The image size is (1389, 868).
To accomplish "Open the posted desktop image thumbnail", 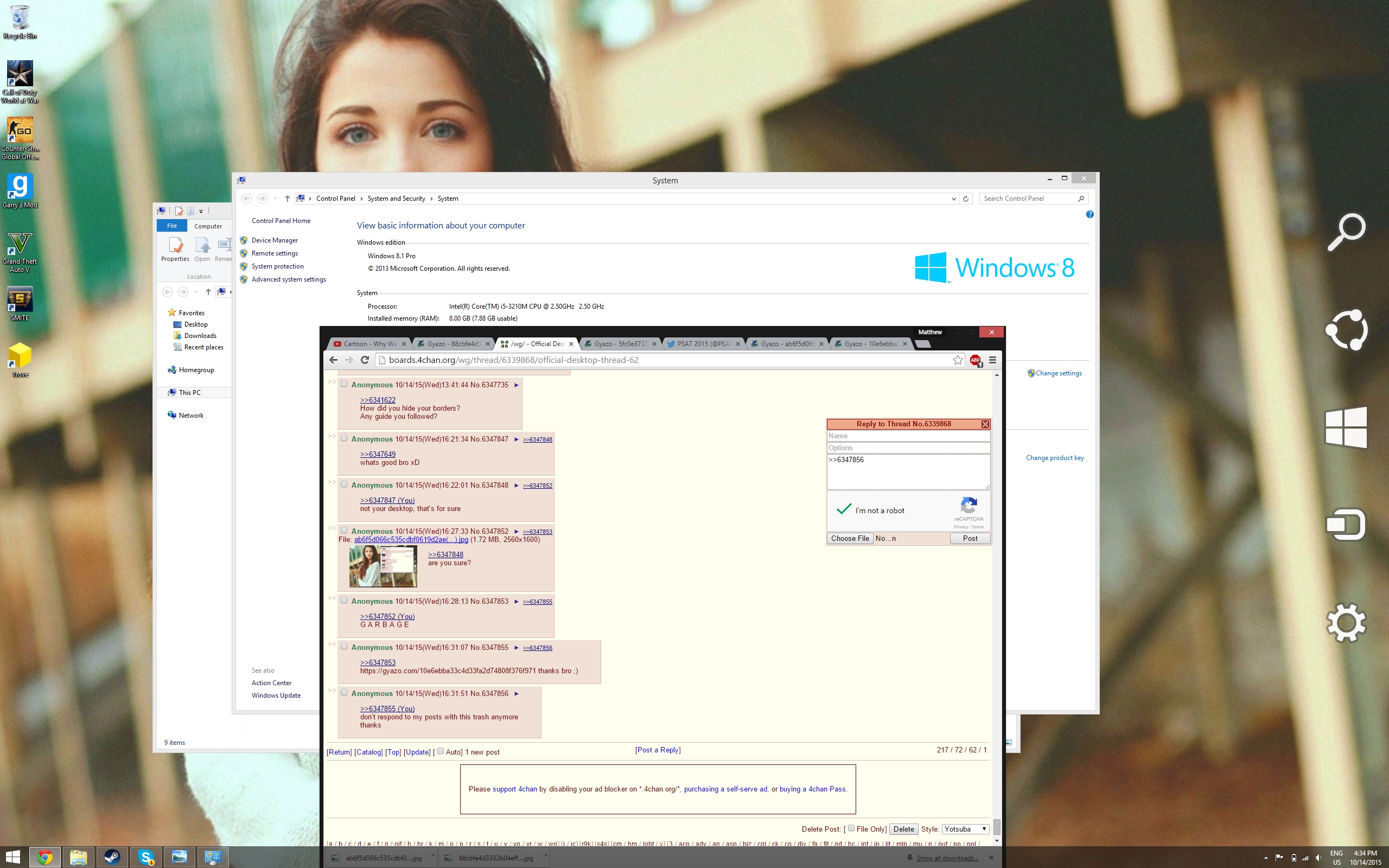I will 383,566.
